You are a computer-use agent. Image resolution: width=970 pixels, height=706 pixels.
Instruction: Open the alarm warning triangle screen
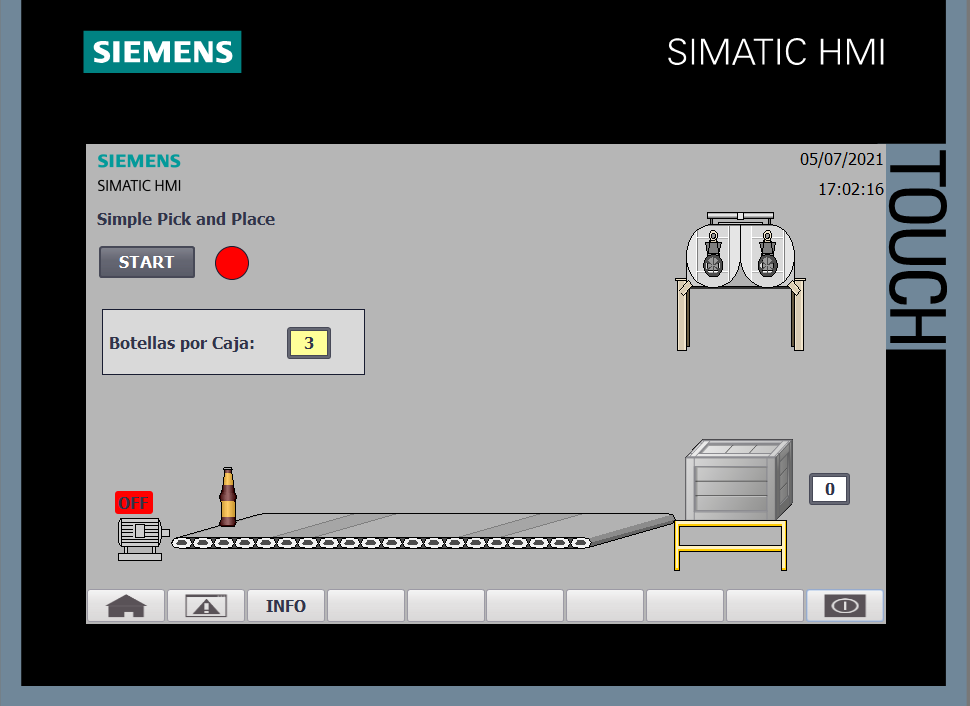(x=206, y=606)
